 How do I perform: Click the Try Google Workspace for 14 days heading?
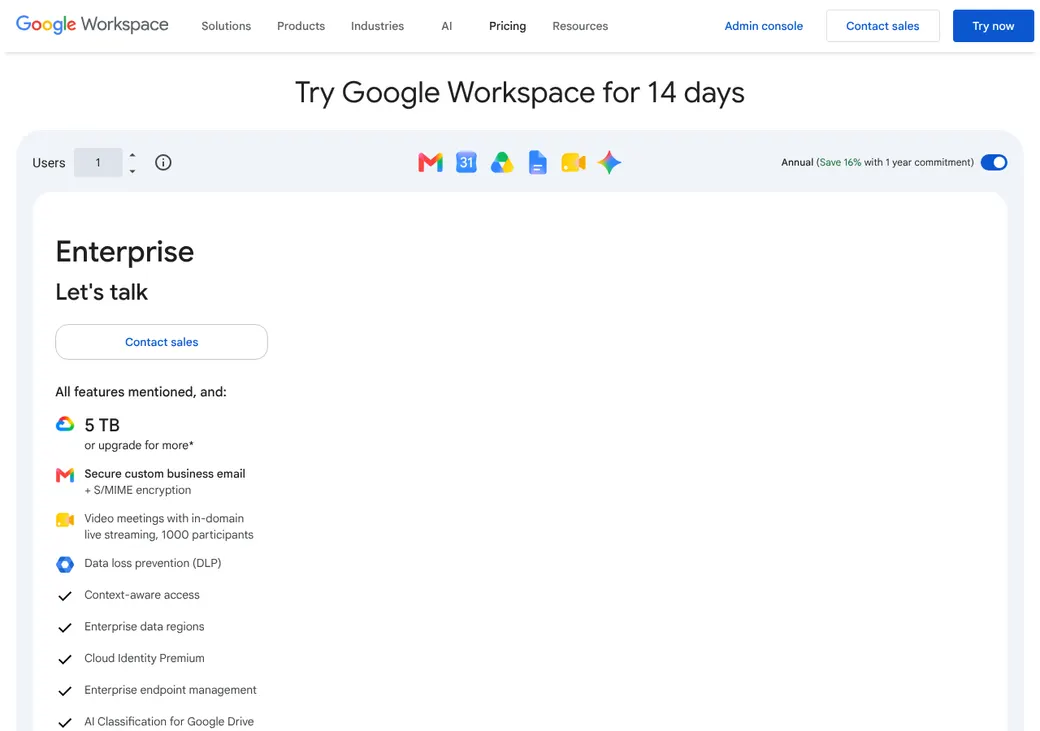click(x=520, y=92)
